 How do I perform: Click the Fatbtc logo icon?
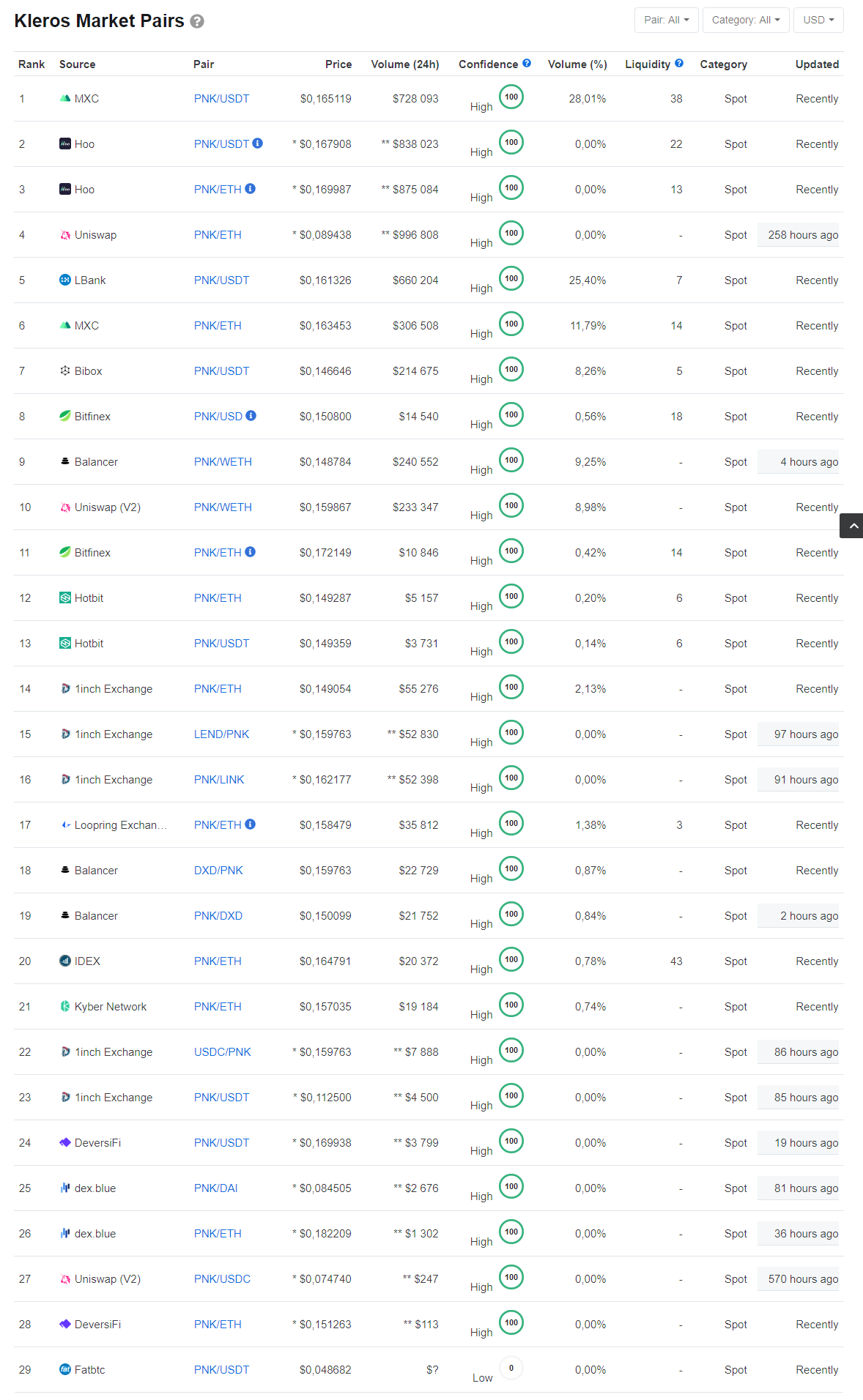click(65, 1370)
